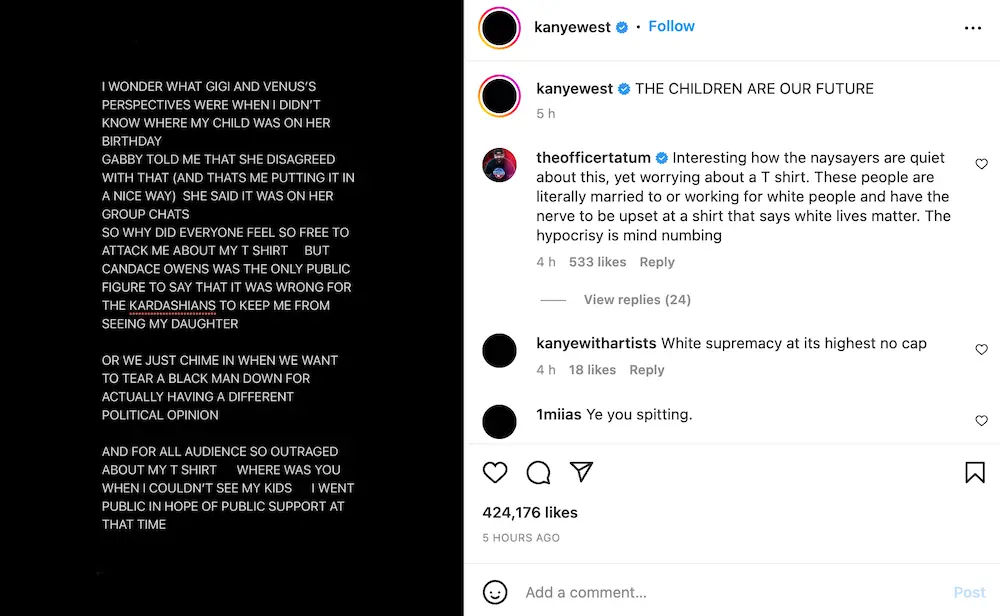Image resolution: width=1000 pixels, height=616 pixels.
Task: Like the post with the heart icon
Action: point(495,472)
